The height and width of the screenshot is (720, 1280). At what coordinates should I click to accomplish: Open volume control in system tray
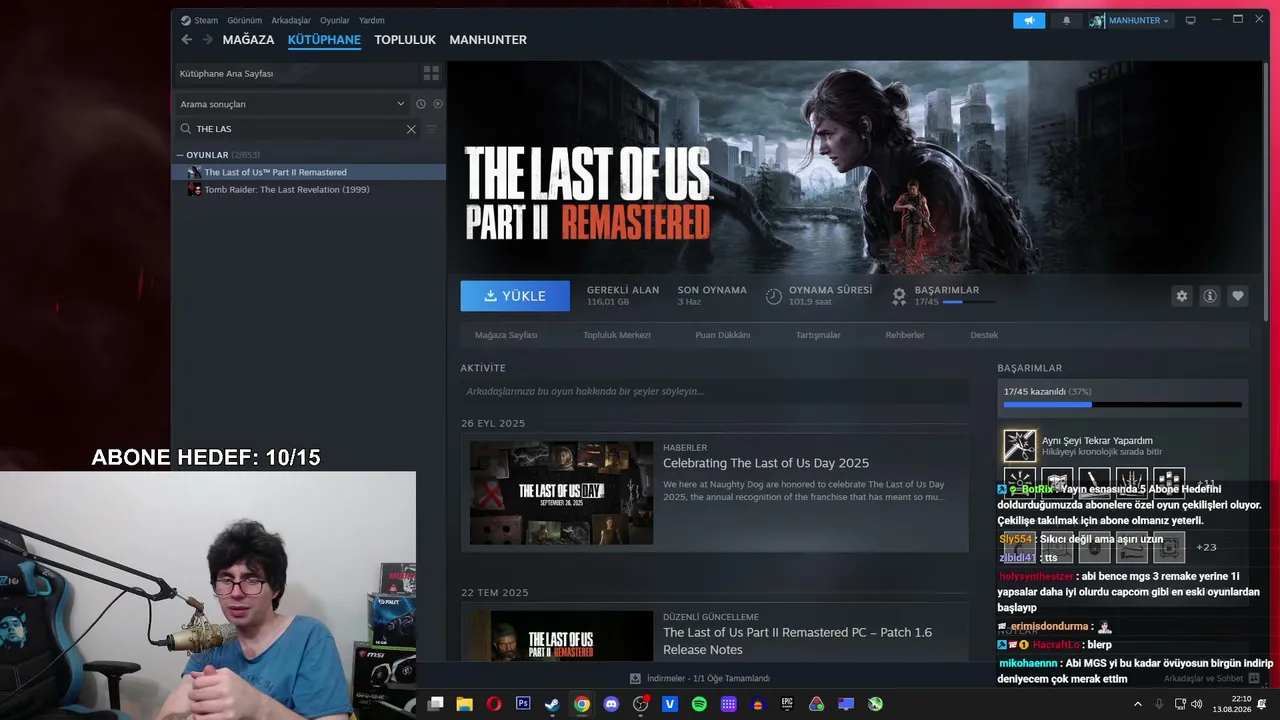pos(1197,704)
